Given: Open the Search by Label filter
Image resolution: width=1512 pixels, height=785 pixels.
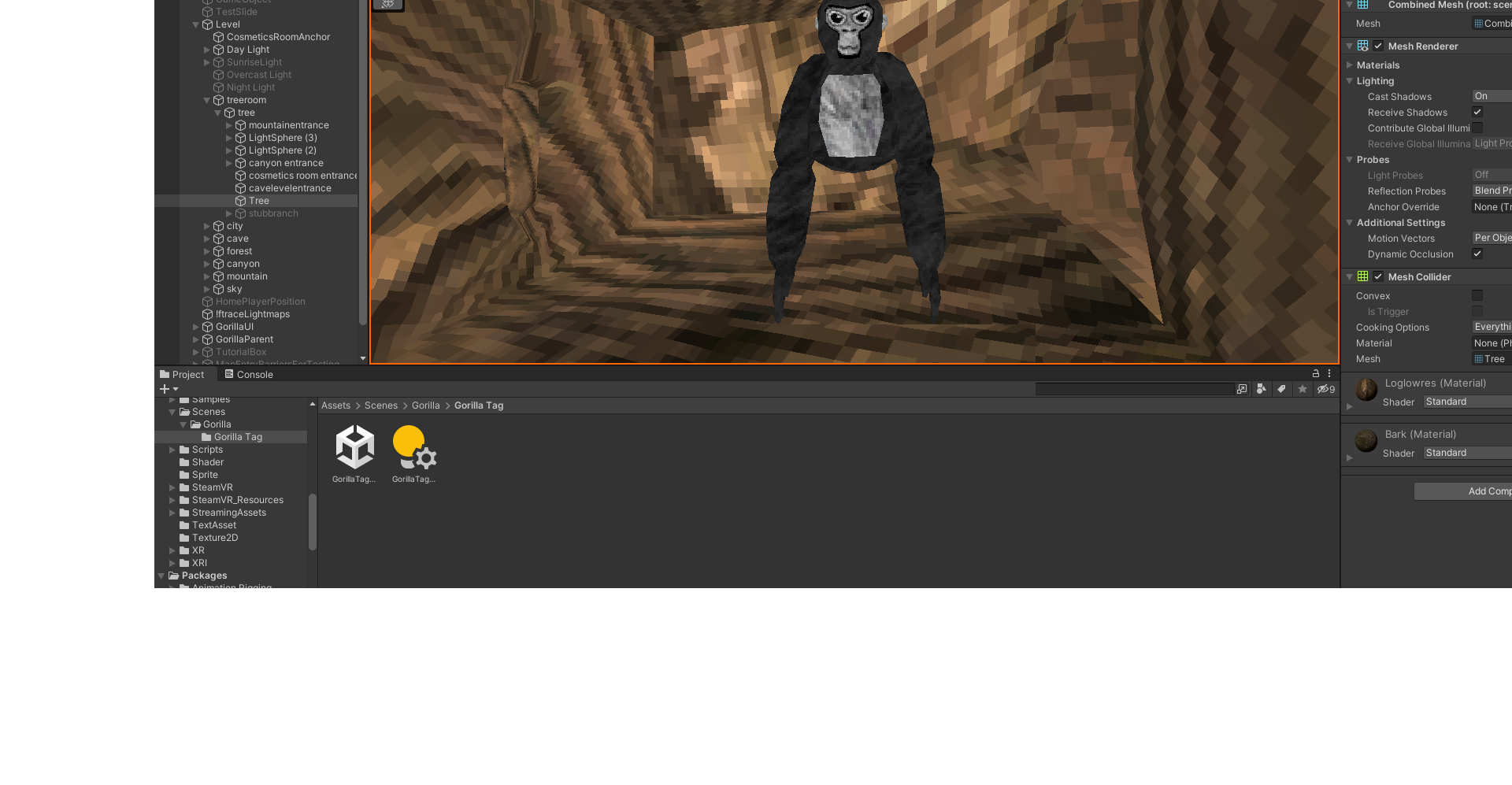Looking at the screenshot, I should click(1282, 389).
